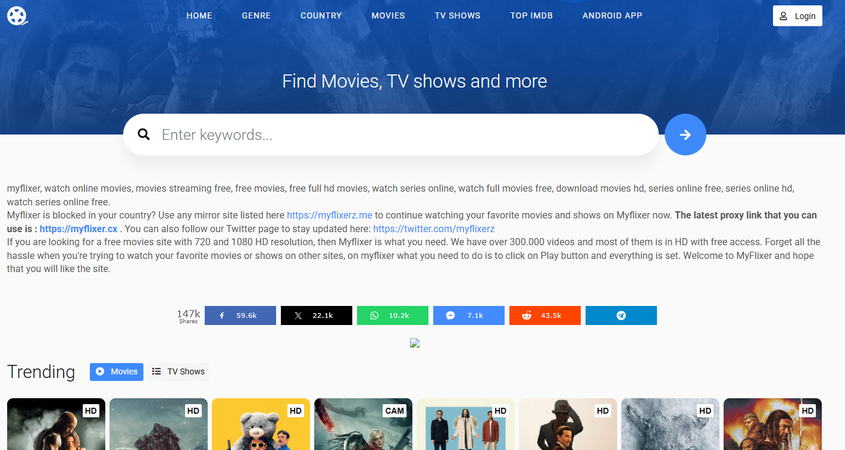Open the bearded warrior fire poster
Screen dimensions: 845x450
[773, 424]
